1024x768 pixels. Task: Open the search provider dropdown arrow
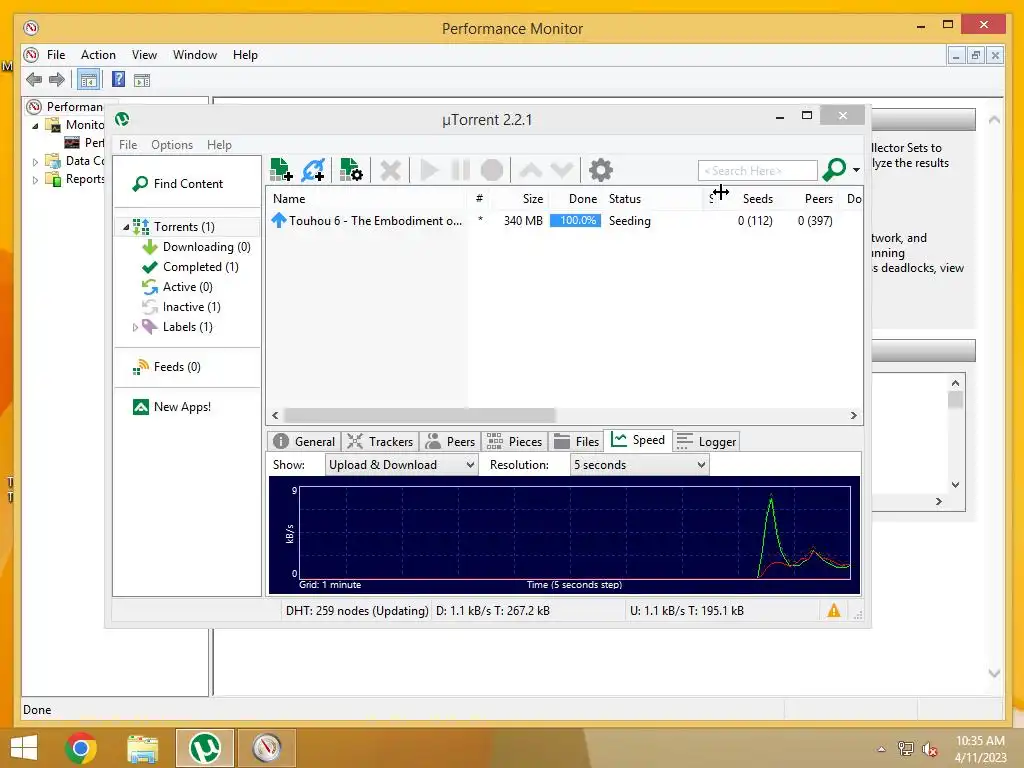pos(856,170)
